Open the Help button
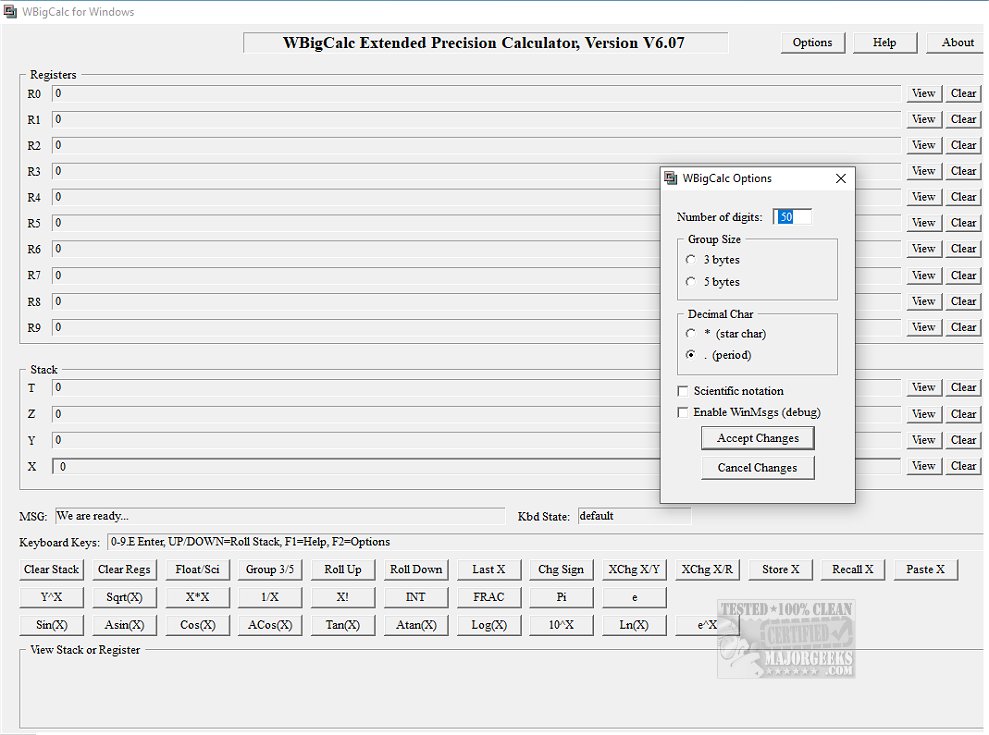 point(884,42)
